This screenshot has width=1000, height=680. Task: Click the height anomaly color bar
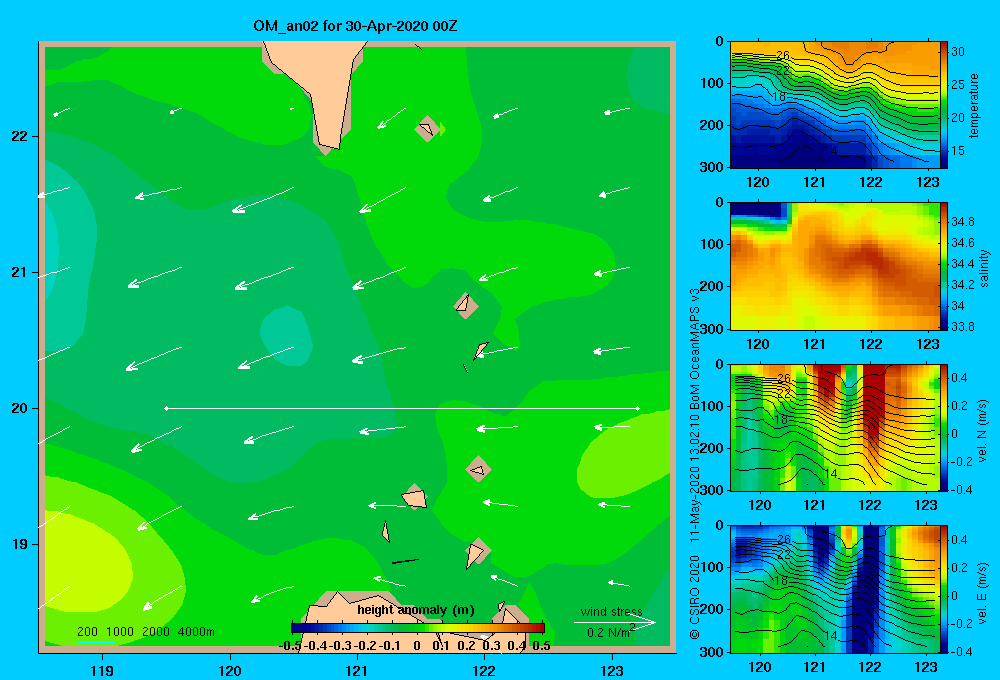point(418,628)
